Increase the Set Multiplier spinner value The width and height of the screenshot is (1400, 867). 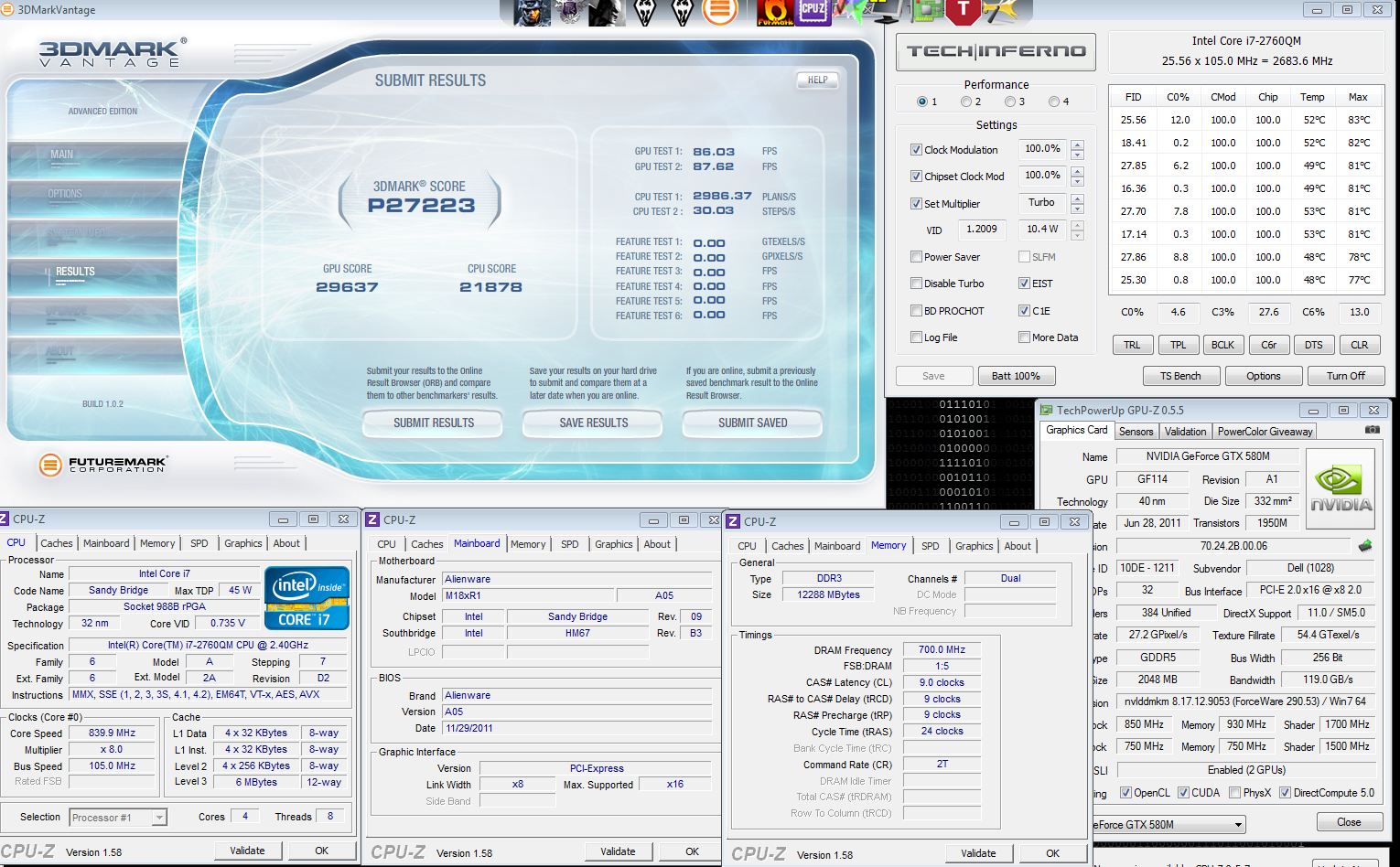click(1077, 198)
